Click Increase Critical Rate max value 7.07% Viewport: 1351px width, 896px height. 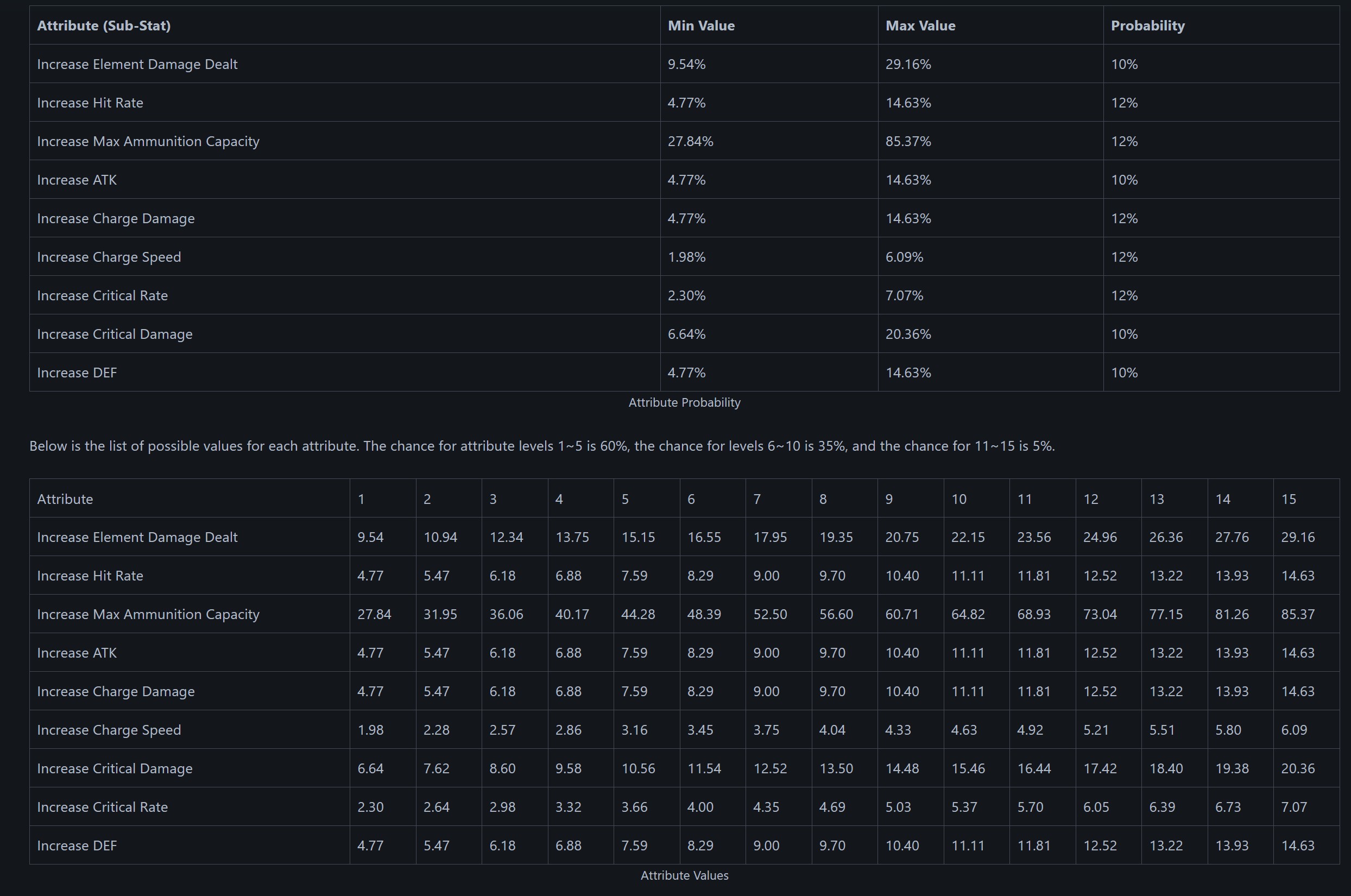(x=904, y=295)
